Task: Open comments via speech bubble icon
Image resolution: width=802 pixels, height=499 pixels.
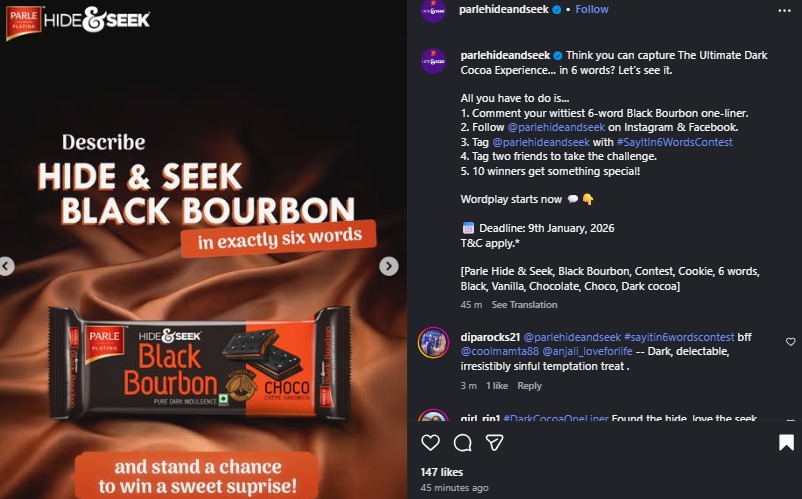Action: [462, 443]
